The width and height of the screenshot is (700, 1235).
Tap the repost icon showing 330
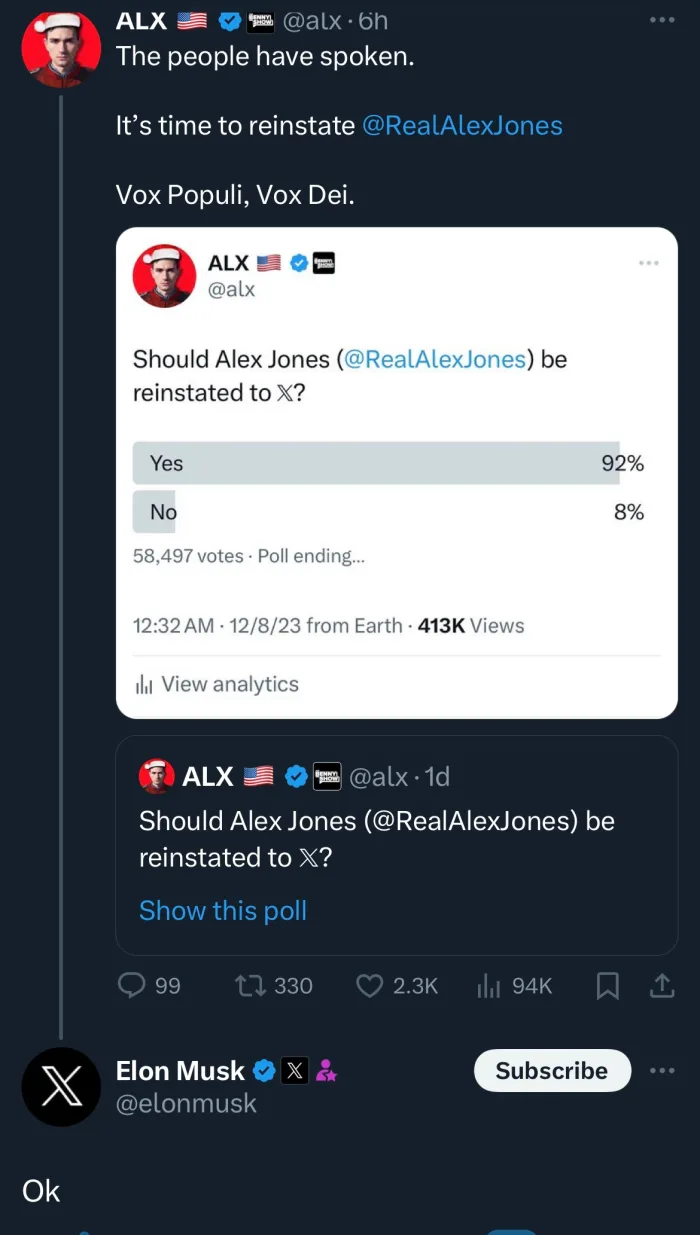tap(248, 986)
